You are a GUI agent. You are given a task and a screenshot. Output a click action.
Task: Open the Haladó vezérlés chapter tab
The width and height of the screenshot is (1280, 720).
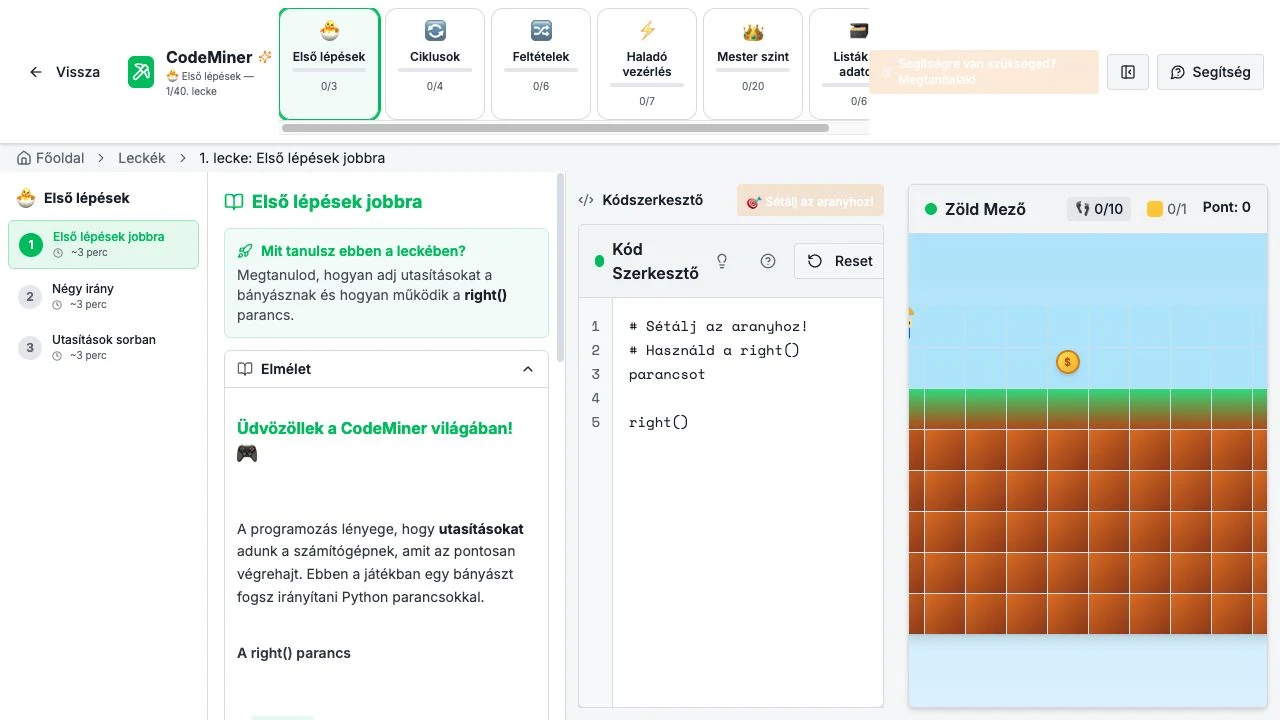647,64
